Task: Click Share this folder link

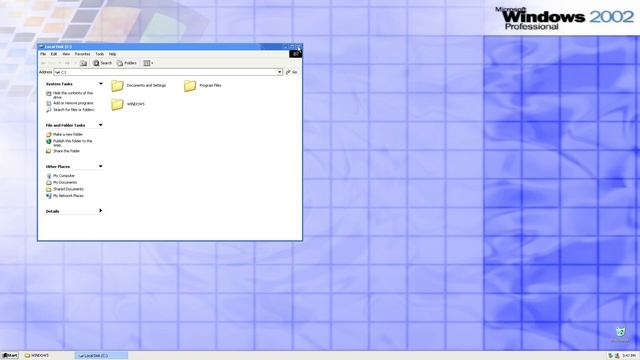Action: click(x=67, y=151)
